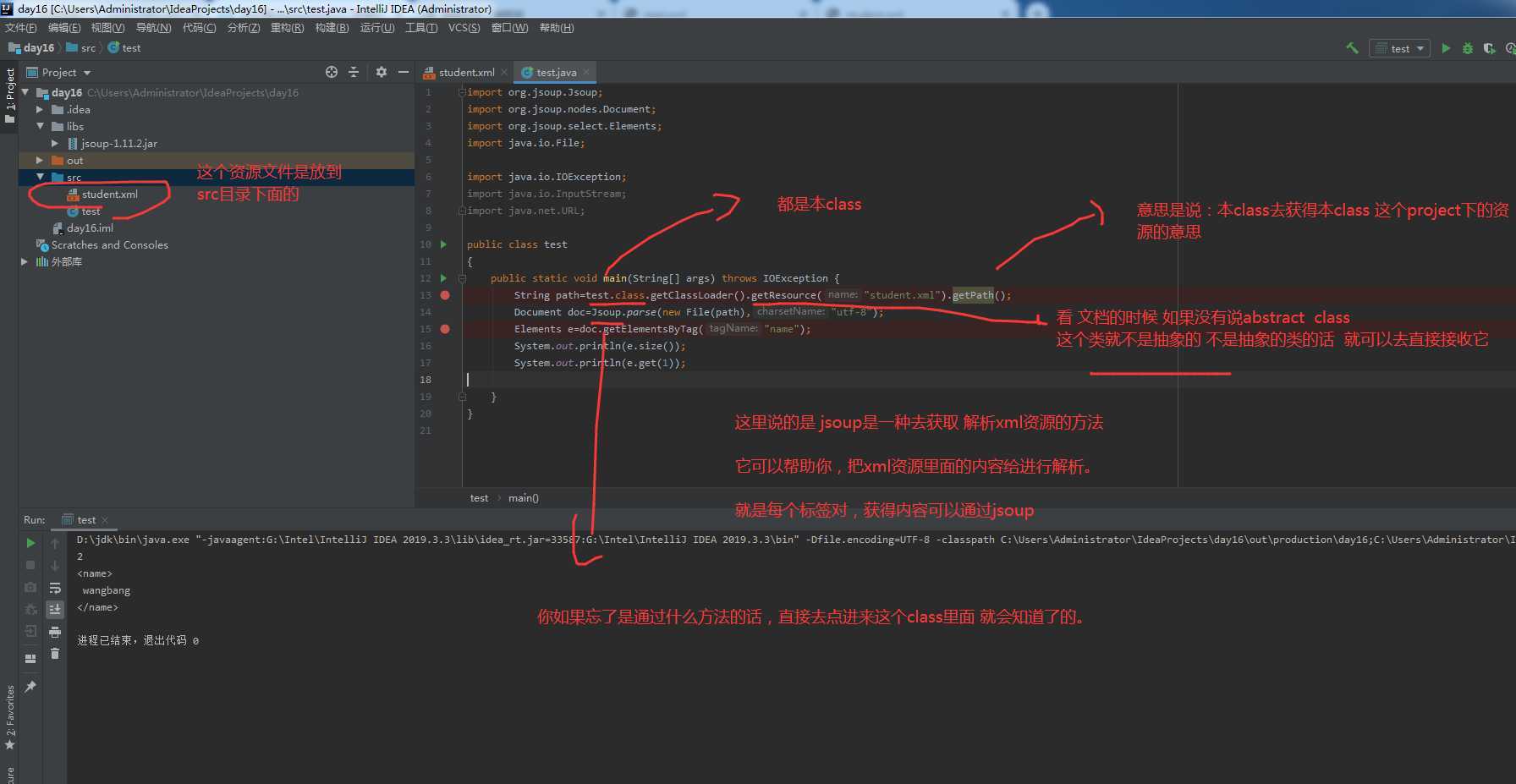Viewport: 1516px width, 784px height.
Task: Open the 编辑(E) menu
Action: pos(64,28)
